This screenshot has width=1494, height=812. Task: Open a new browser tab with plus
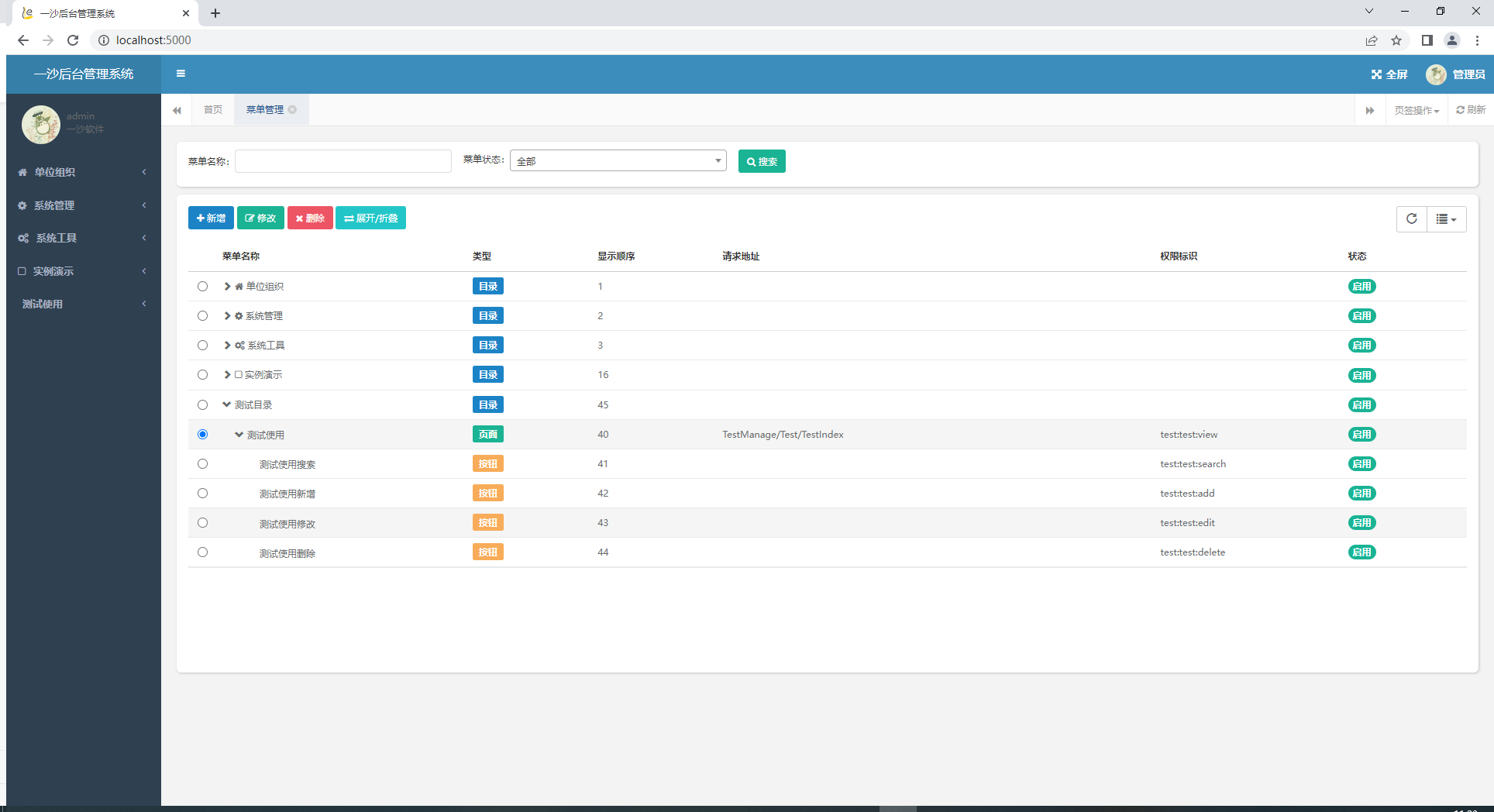coord(215,13)
